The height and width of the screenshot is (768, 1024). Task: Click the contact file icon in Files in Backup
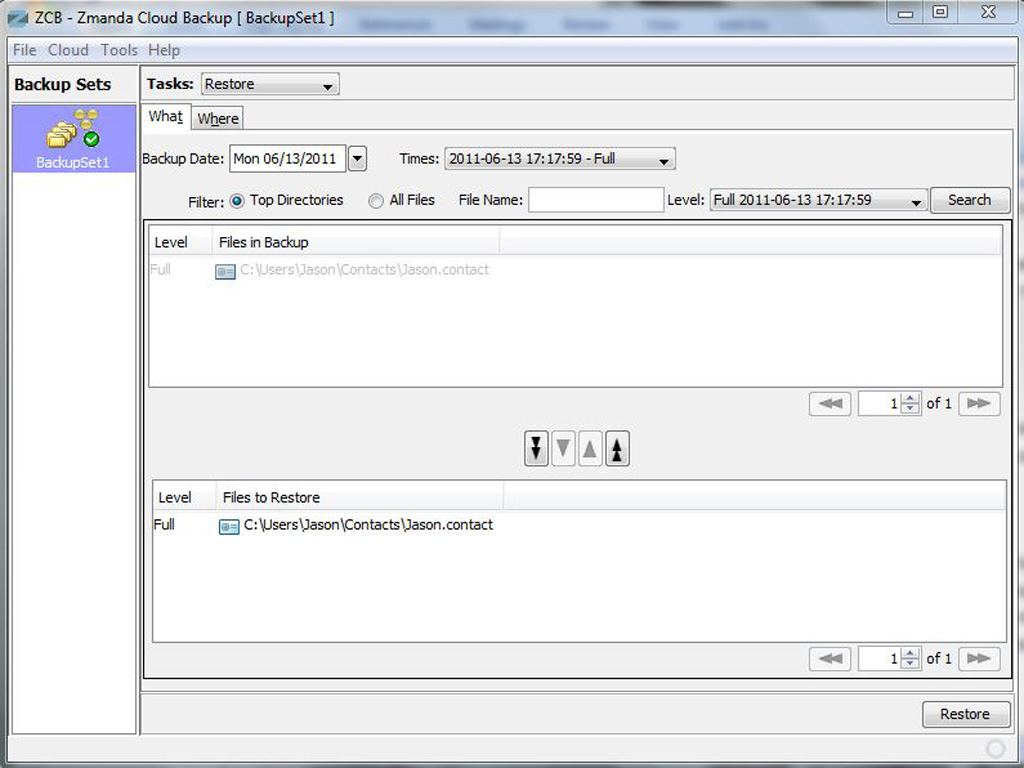pyautogui.click(x=225, y=271)
